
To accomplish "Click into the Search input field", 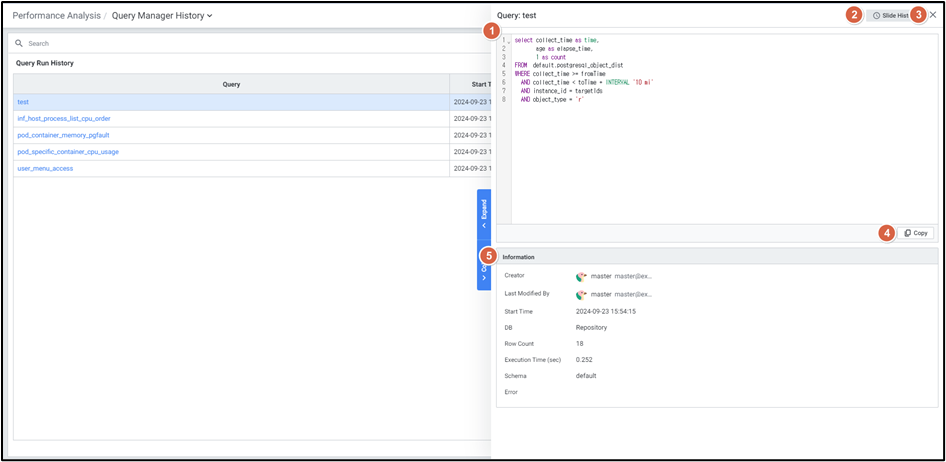I will tap(250, 44).
